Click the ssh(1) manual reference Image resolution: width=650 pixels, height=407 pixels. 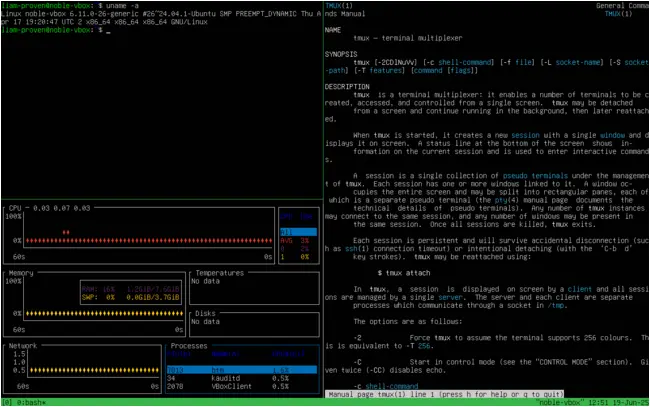pos(357,249)
